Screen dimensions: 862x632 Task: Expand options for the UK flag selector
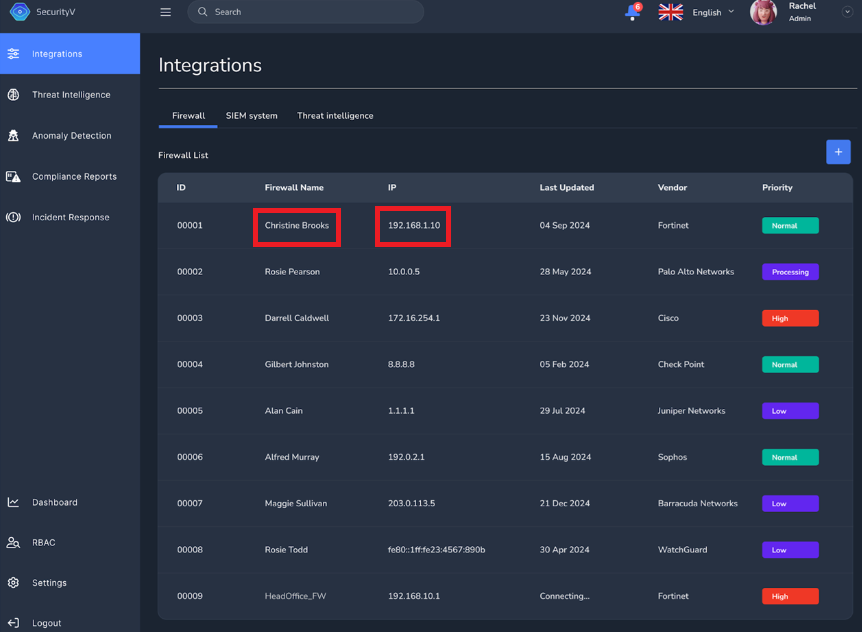click(x=670, y=13)
